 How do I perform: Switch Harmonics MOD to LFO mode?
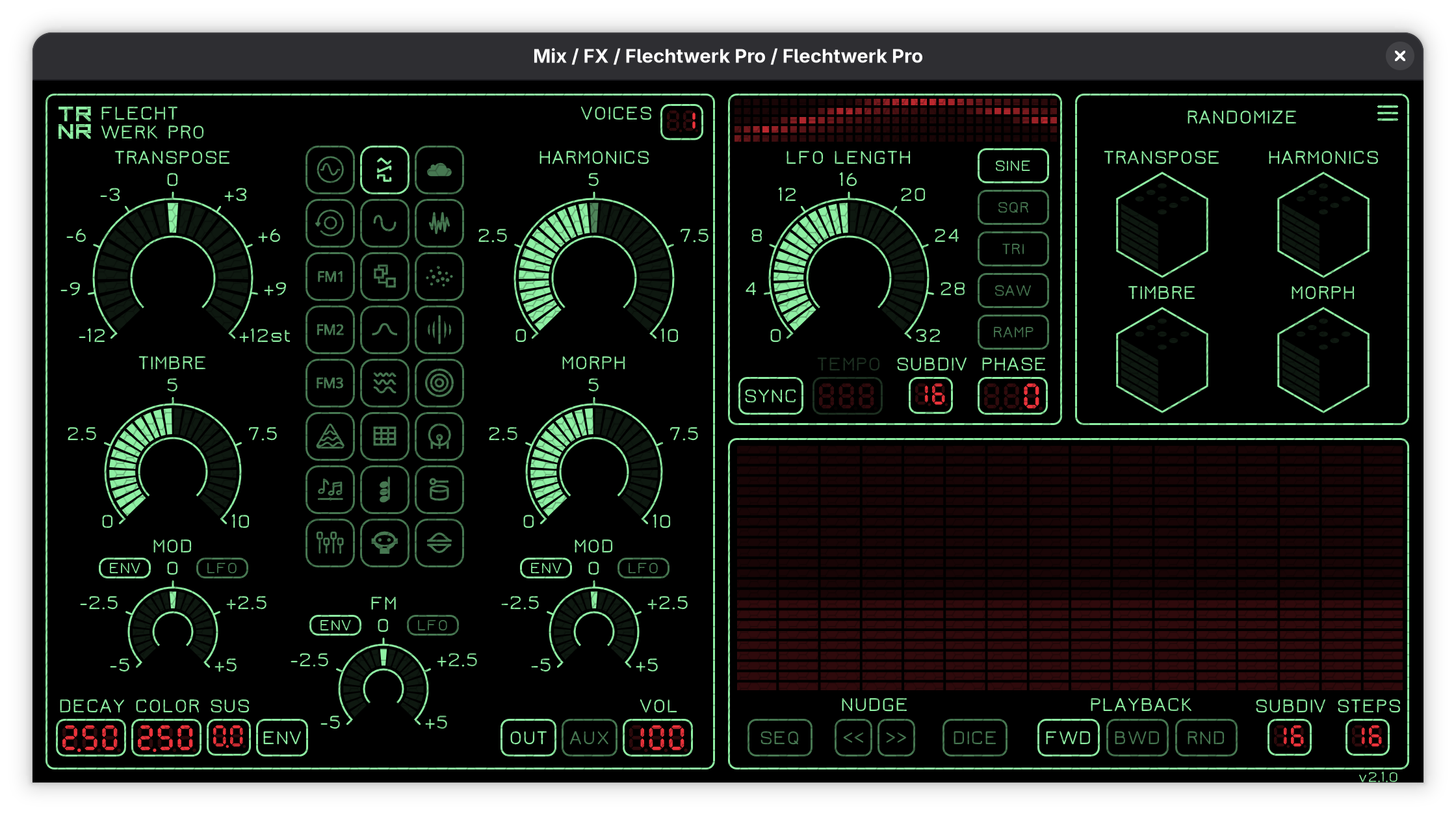(x=642, y=567)
